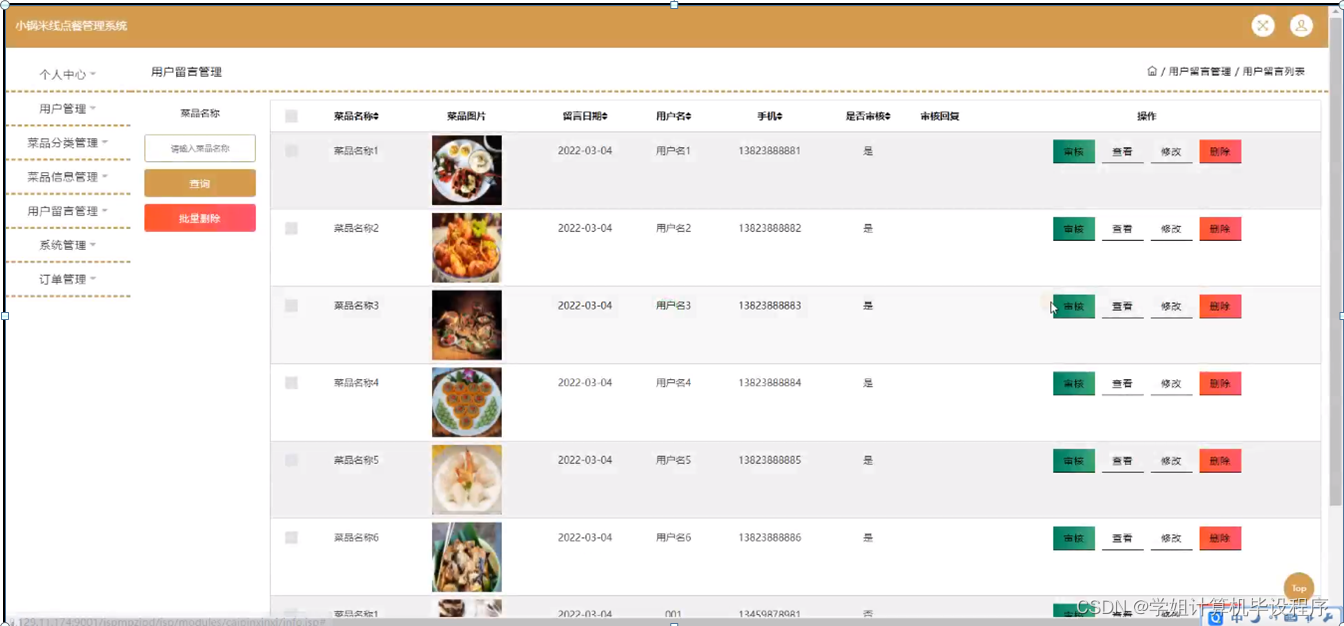Check the row for 菜品名称4

point(291,383)
